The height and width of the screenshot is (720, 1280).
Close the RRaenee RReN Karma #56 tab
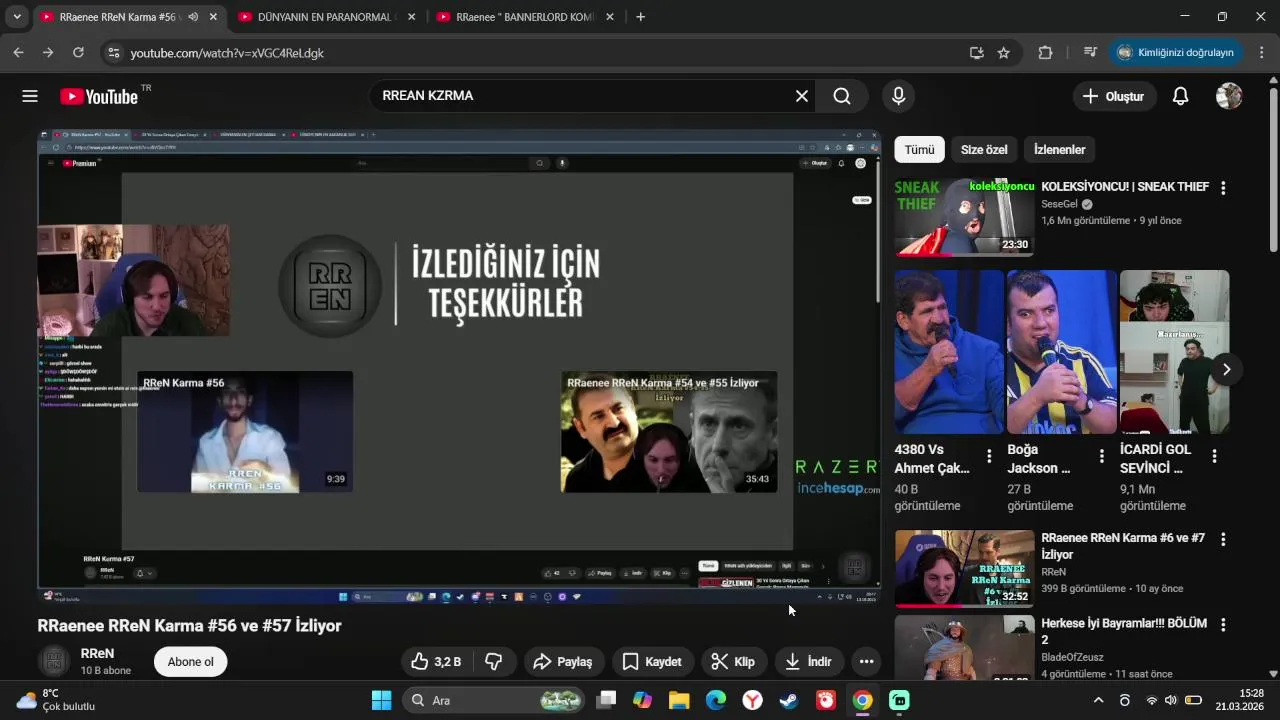click(x=213, y=17)
